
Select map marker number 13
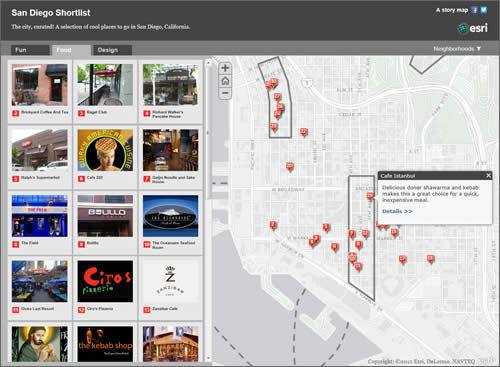click(358, 266)
